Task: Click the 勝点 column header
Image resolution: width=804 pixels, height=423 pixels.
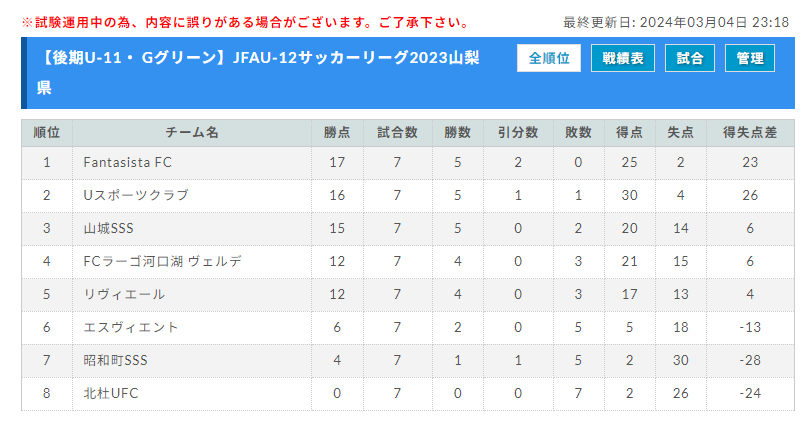Action: [x=337, y=133]
